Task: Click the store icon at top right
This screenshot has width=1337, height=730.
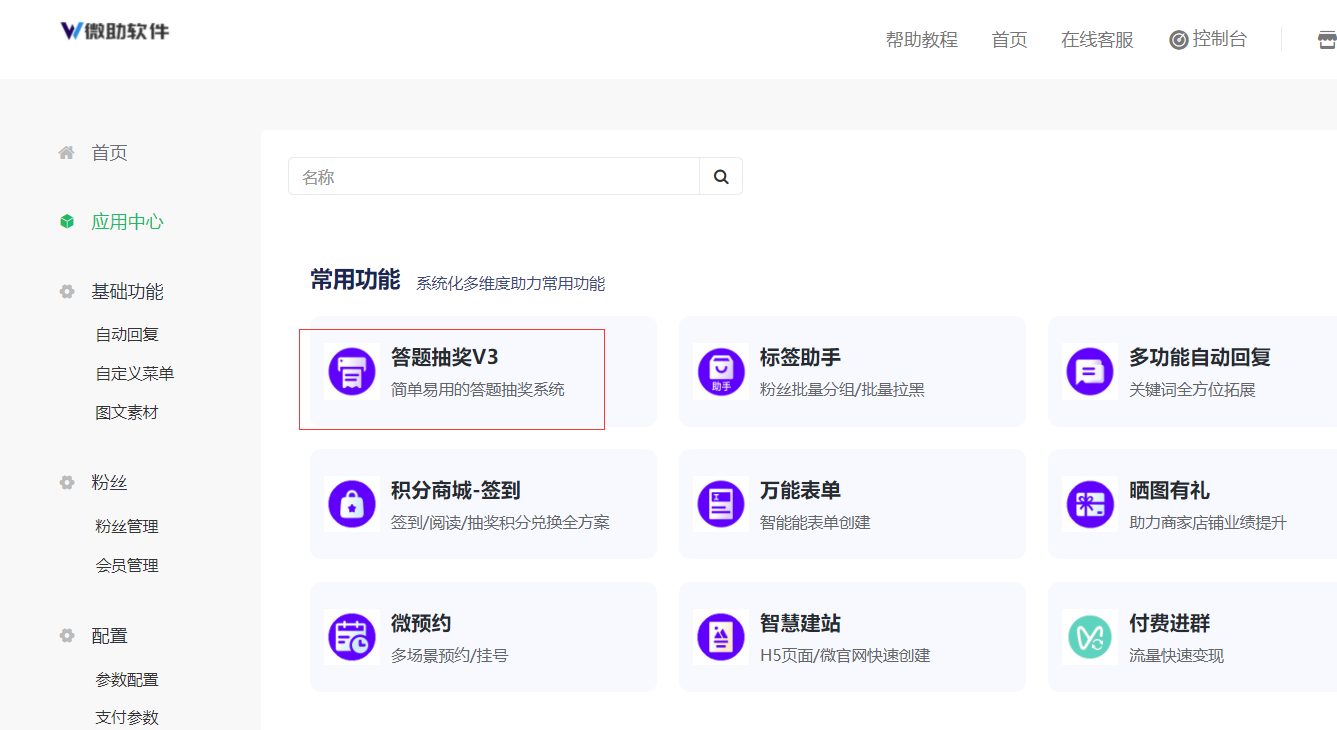Action: click(x=1327, y=40)
